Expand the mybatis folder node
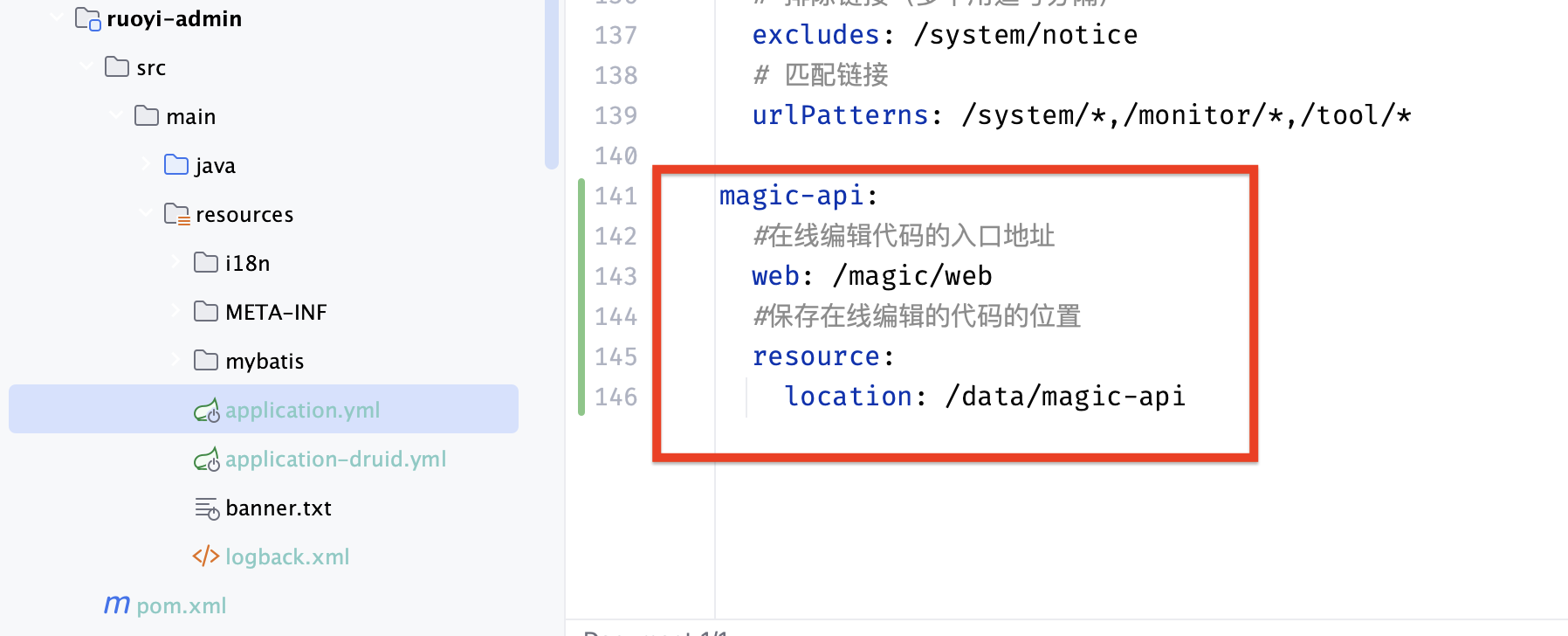1568x636 pixels. tap(175, 360)
